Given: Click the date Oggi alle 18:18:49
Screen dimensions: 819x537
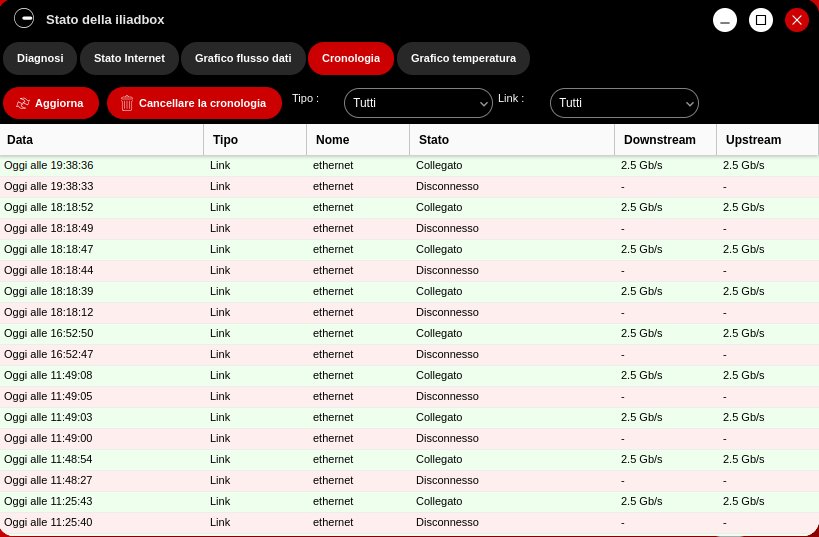Looking at the screenshot, I should click(x=49, y=228).
